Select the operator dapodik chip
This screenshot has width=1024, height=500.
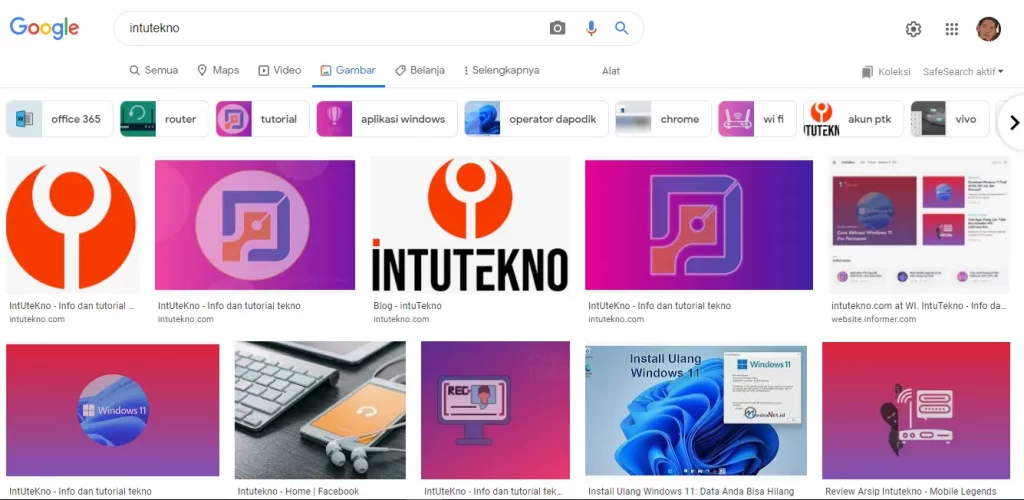click(x=536, y=119)
